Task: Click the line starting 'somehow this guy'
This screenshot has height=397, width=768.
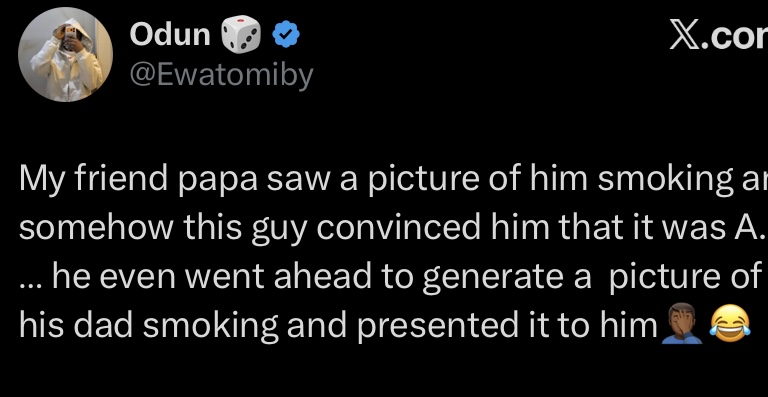Action: 393,228
